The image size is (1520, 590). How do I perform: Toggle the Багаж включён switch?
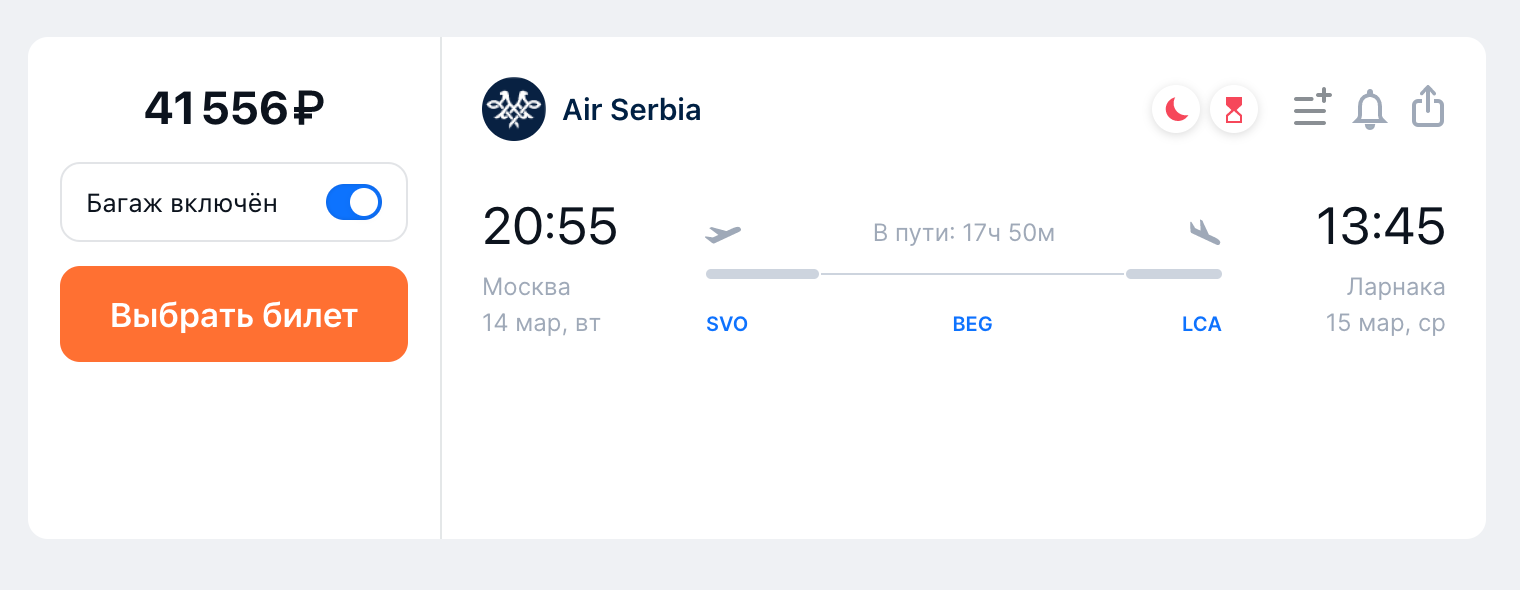click(x=354, y=203)
